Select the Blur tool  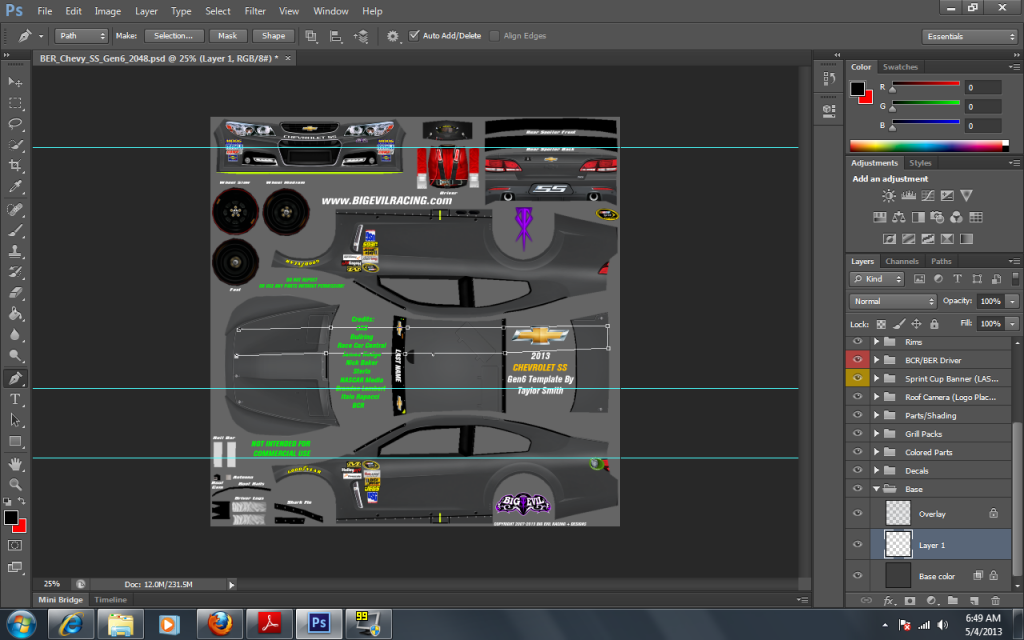coord(15,335)
